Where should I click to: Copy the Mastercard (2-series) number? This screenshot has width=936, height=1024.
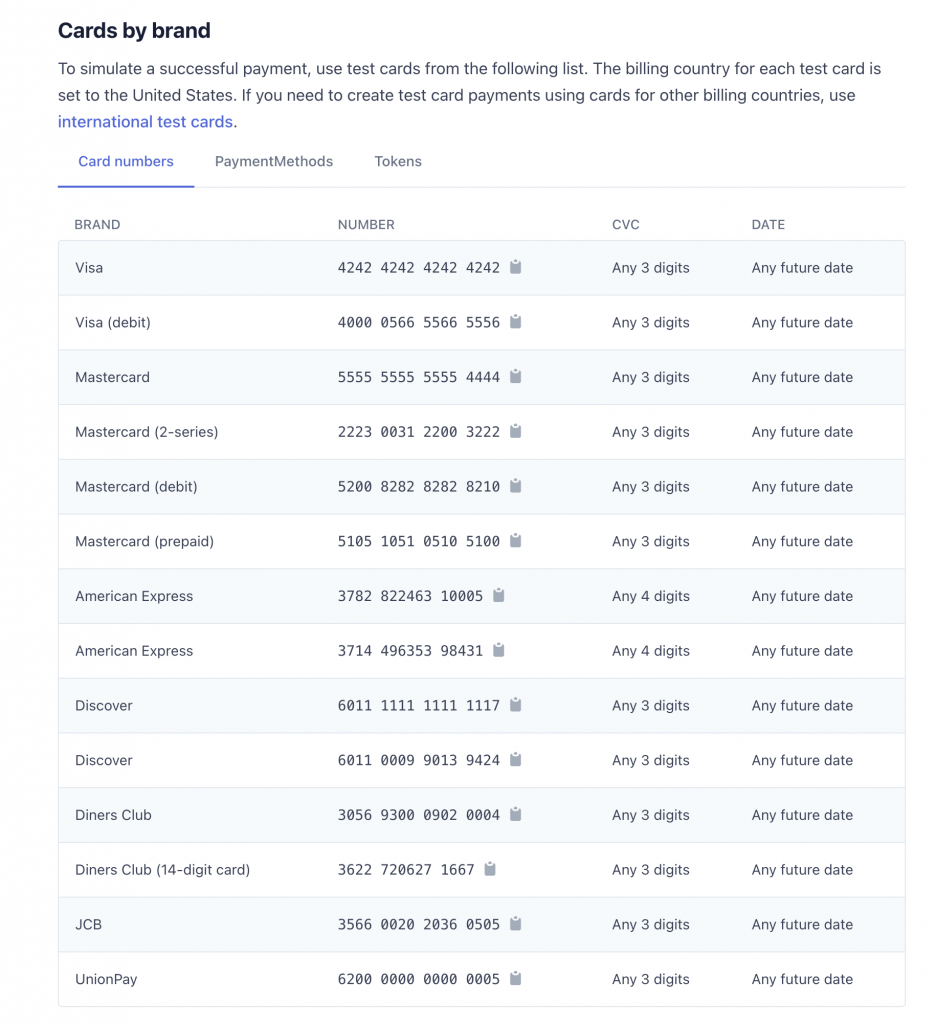[515, 431]
